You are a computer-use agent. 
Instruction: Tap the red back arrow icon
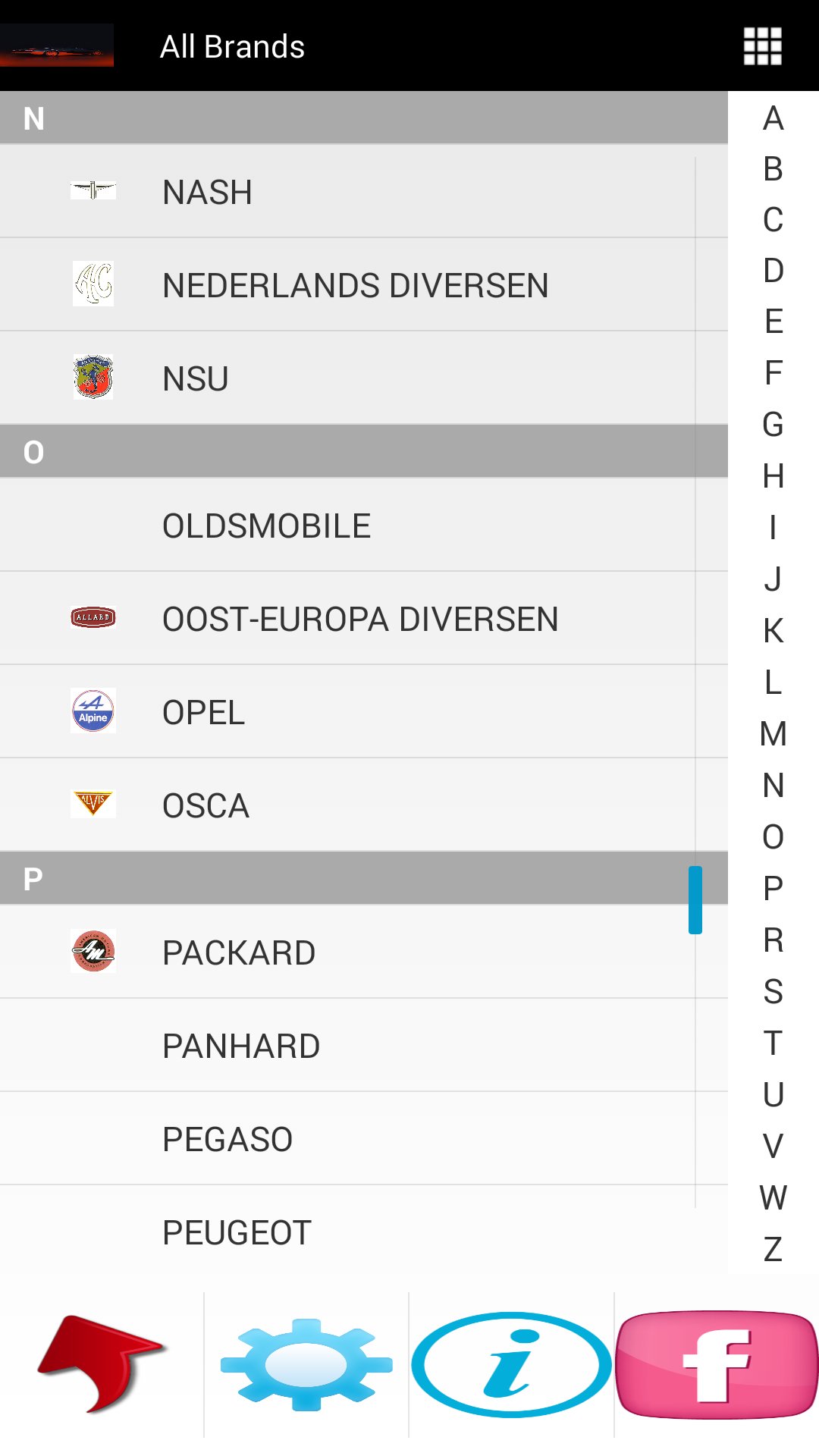pos(101,1363)
